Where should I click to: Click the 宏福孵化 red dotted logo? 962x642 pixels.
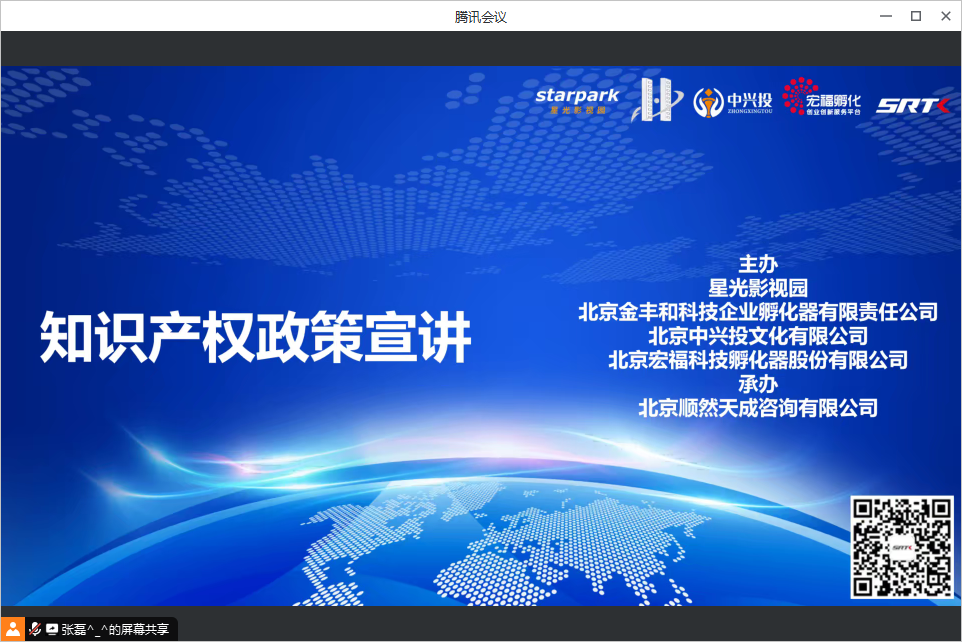click(822, 97)
